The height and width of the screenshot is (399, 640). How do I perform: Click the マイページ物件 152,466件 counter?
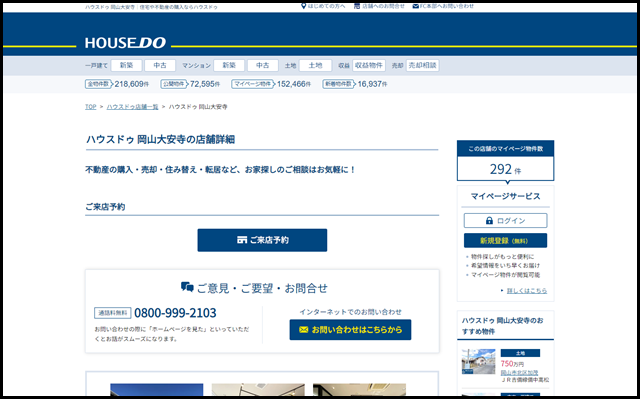click(271, 84)
